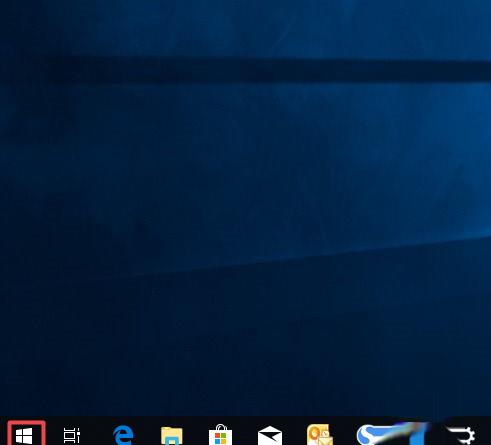The width and height of the screenshot is (491, 445).
Task: Open the Windows Start menu
Action: (24, 435)
